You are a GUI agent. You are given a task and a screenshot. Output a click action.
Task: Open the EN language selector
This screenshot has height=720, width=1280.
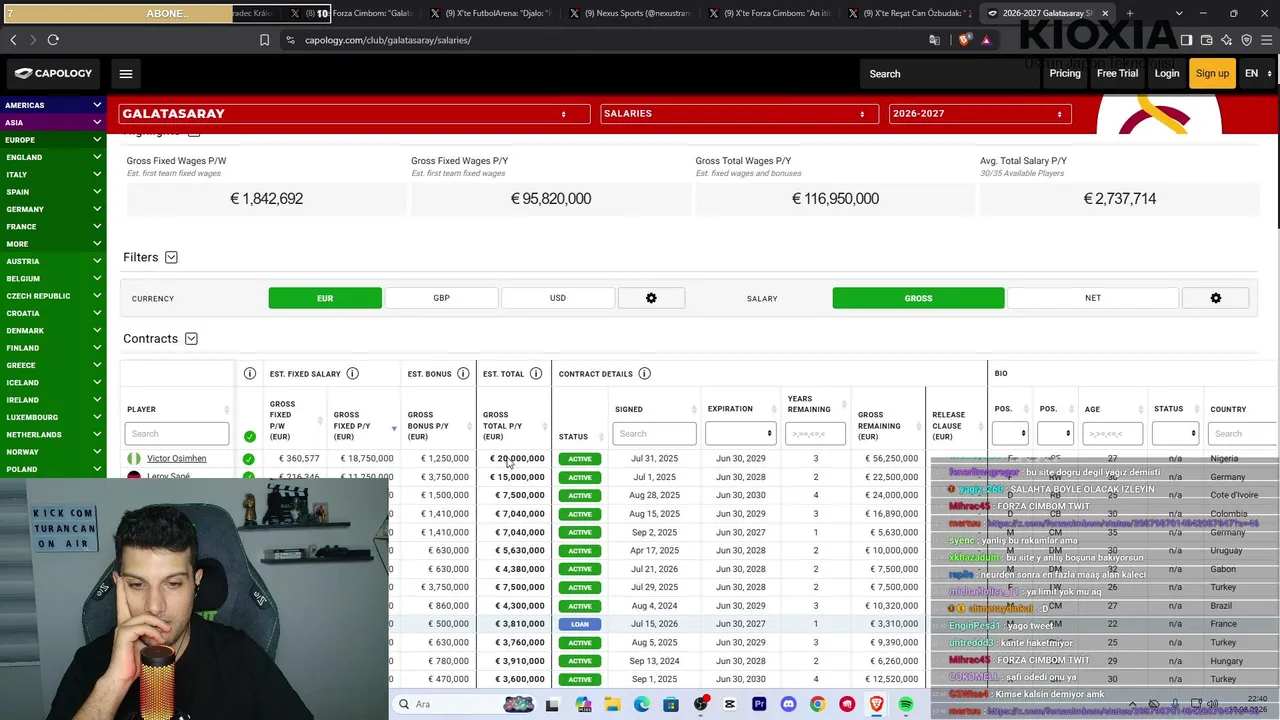pyautogui.click(x=1258, y=73)
